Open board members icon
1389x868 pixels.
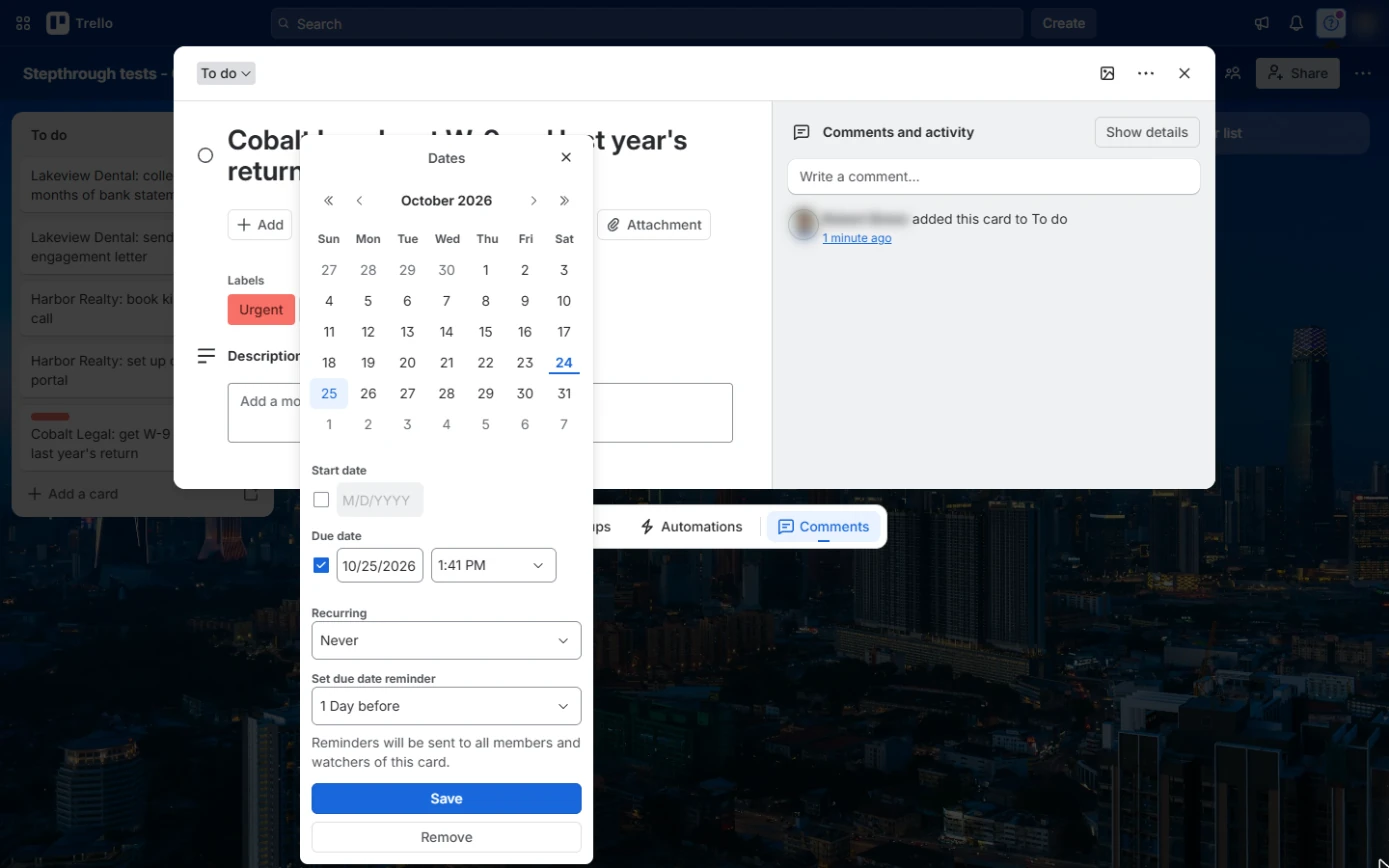(x=1233, y=73)
